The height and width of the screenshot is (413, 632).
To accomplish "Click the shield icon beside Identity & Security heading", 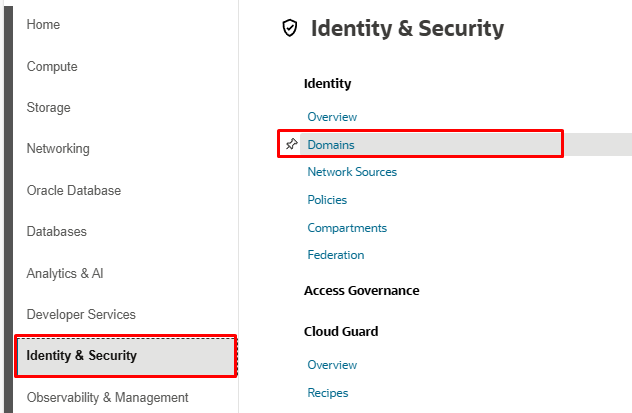I will coord(290,28).
